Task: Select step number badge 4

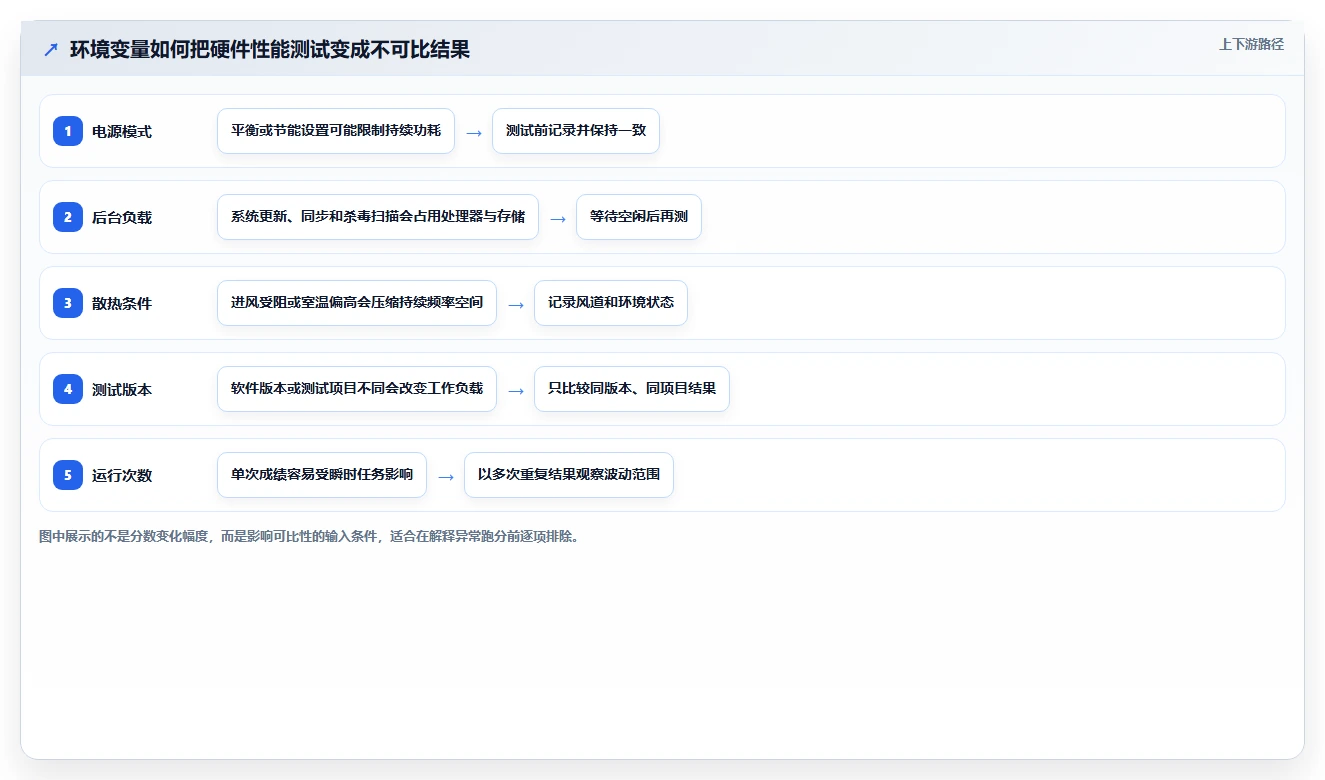Action: tap(68, 389)
